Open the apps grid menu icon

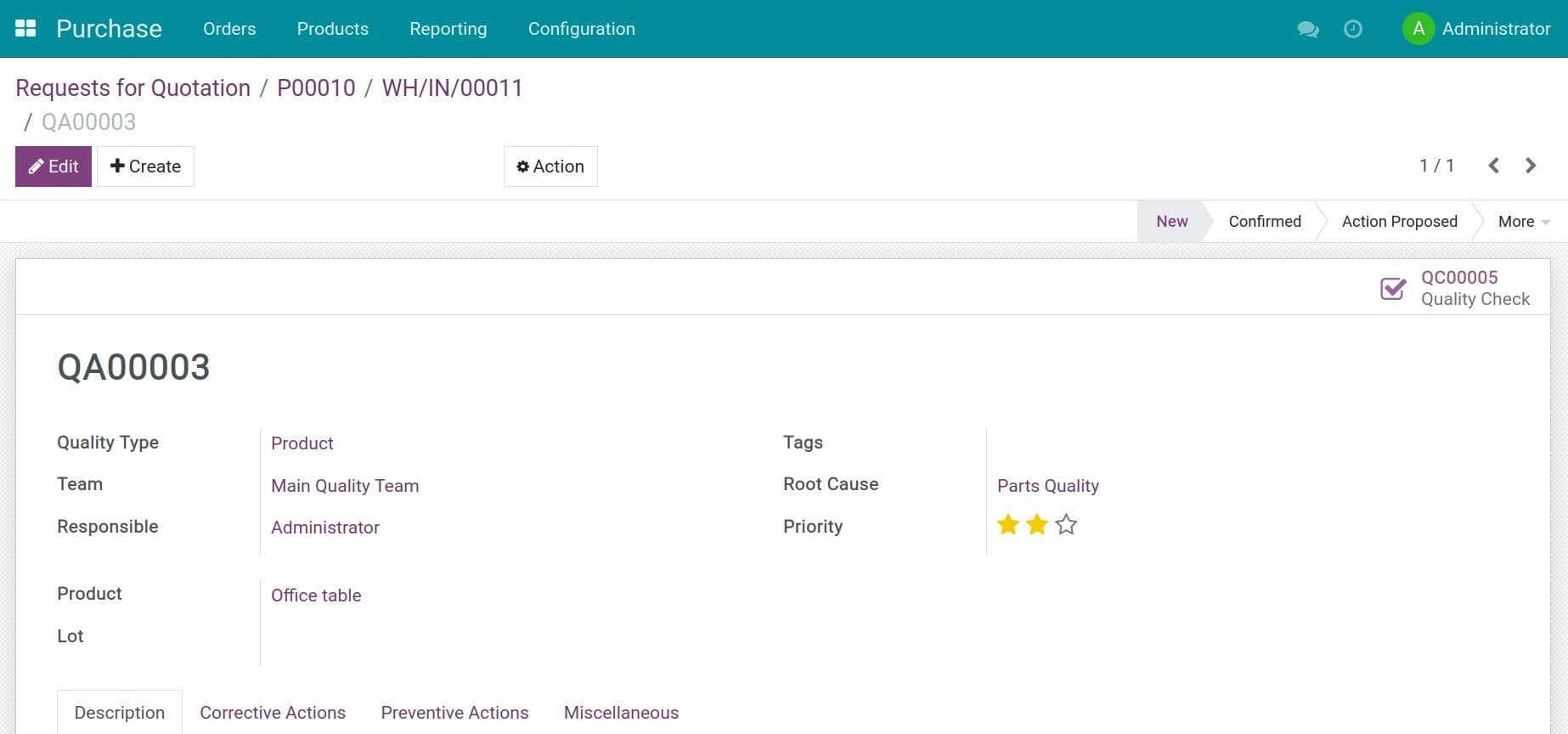click(x=25, y=29)
